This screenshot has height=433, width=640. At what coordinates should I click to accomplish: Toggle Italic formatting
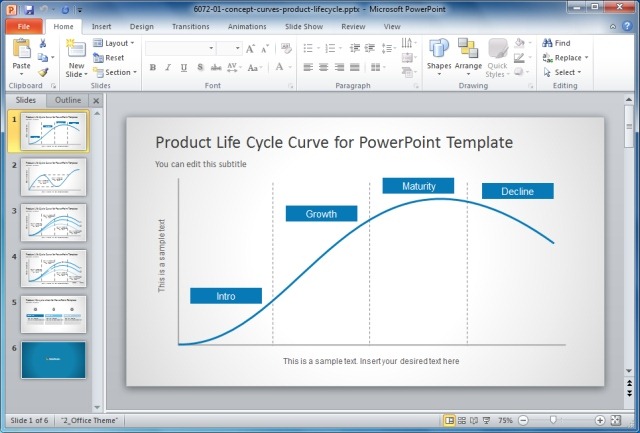[x=168, y=67]
